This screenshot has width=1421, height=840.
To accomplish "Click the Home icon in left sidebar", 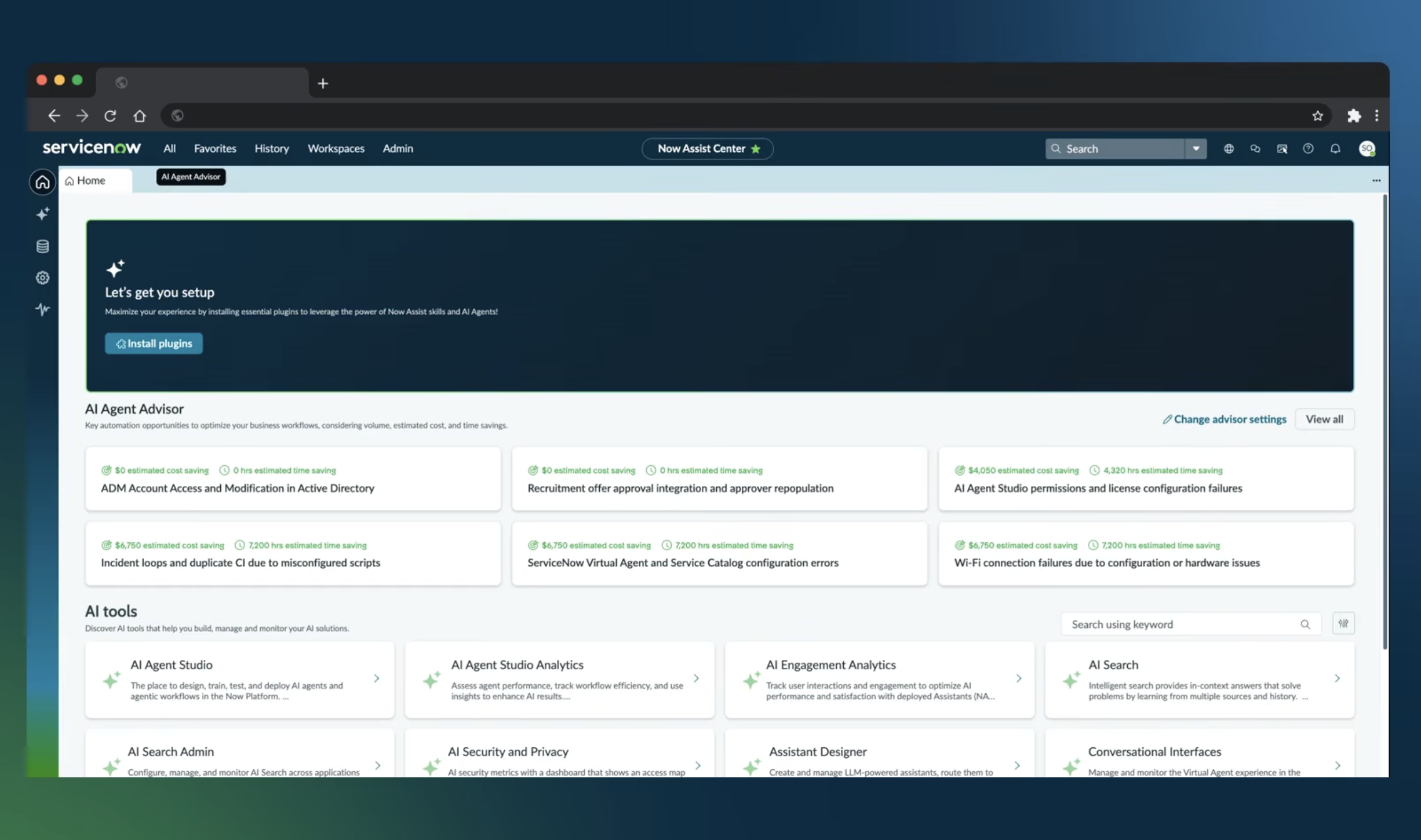I will 42,182.
